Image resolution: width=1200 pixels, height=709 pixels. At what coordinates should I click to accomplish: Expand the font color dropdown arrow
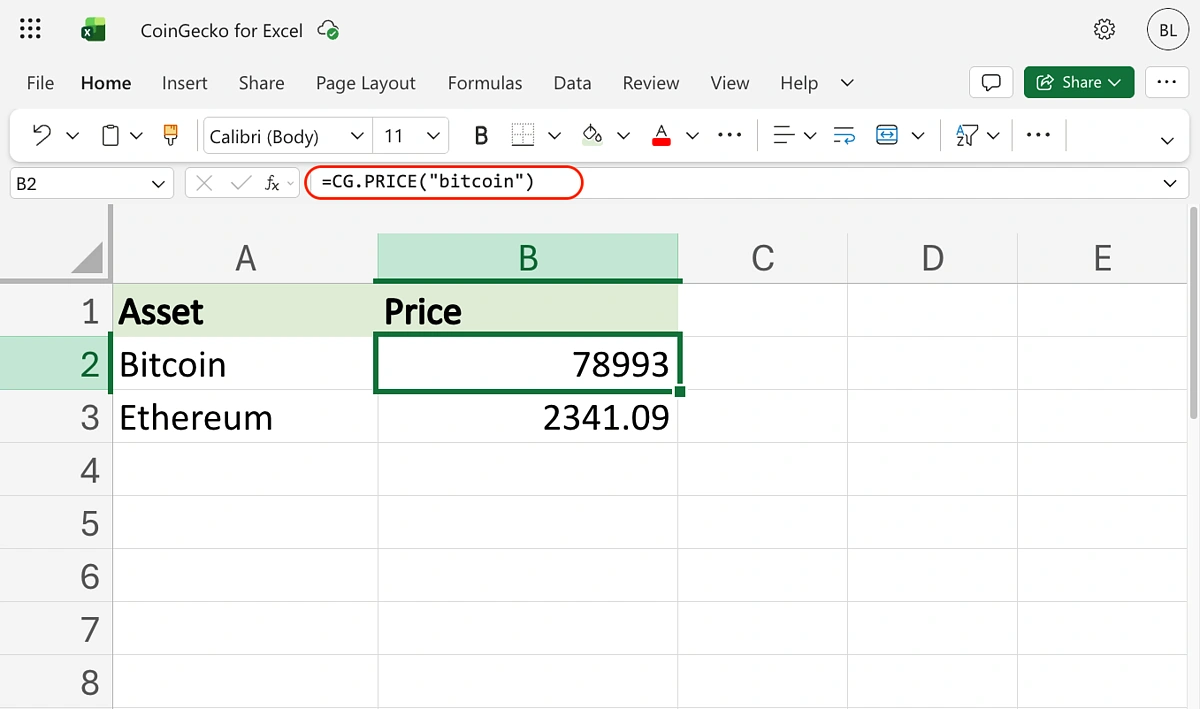click(x=692, y=135)
